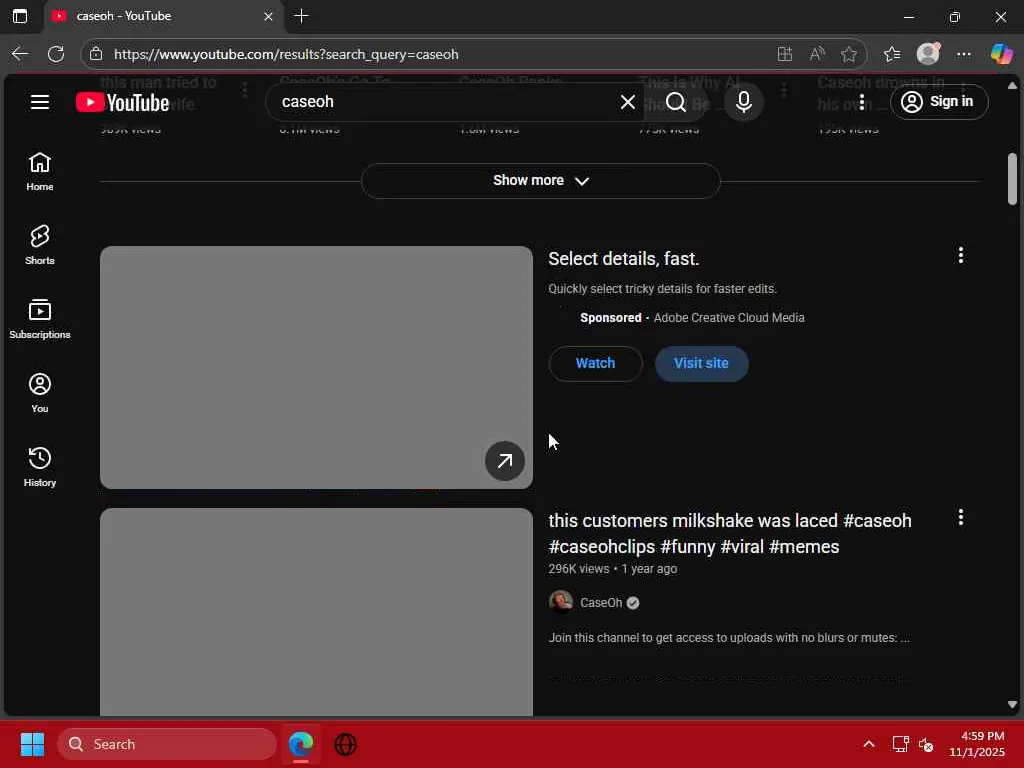Open YouTube settings three-dot menu near Sign in
The width and height of the screenshot is (1024, 768).
(862, 102)
